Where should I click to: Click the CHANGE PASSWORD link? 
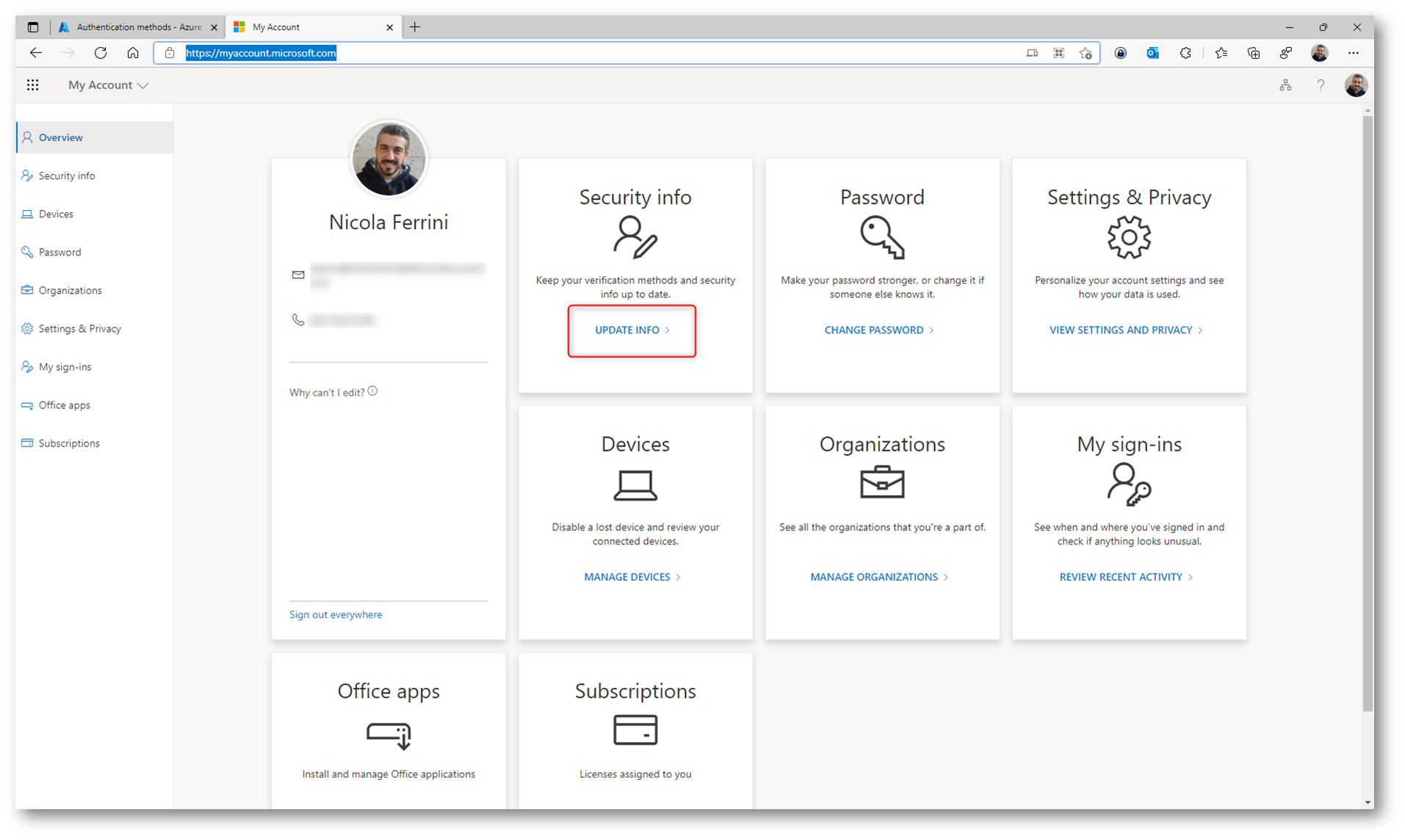tap(878, 330)
